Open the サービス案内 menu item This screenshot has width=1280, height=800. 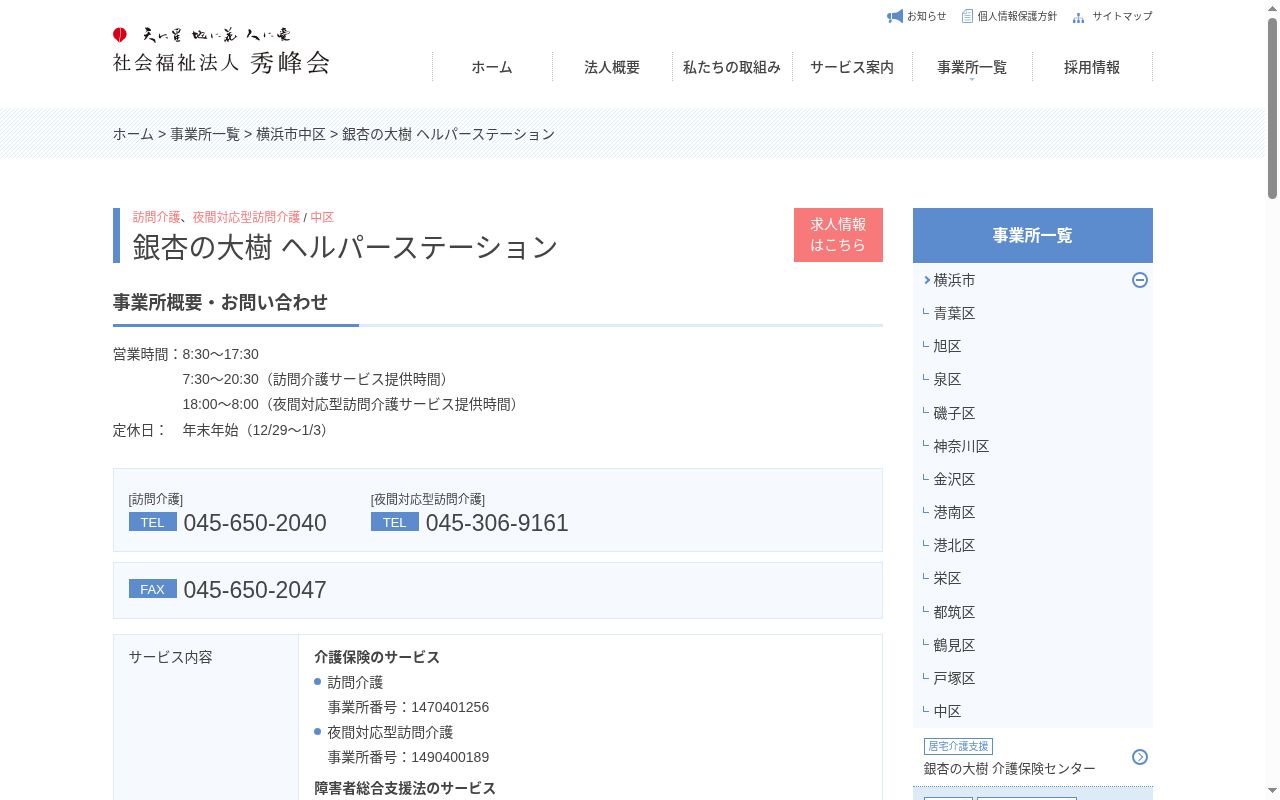852,67
